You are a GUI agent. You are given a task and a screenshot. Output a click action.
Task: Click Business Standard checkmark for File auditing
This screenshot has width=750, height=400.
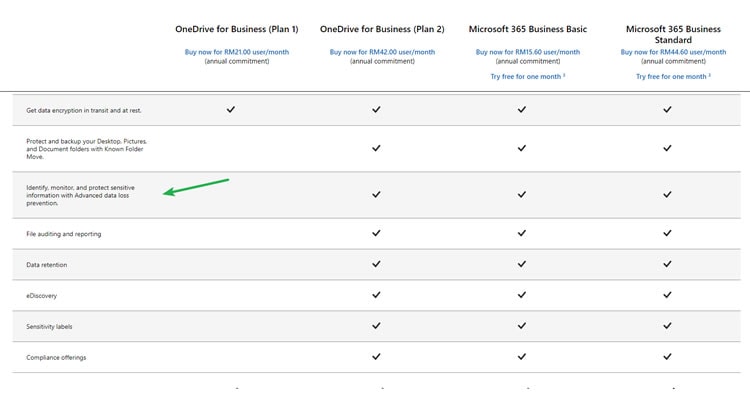667,233
